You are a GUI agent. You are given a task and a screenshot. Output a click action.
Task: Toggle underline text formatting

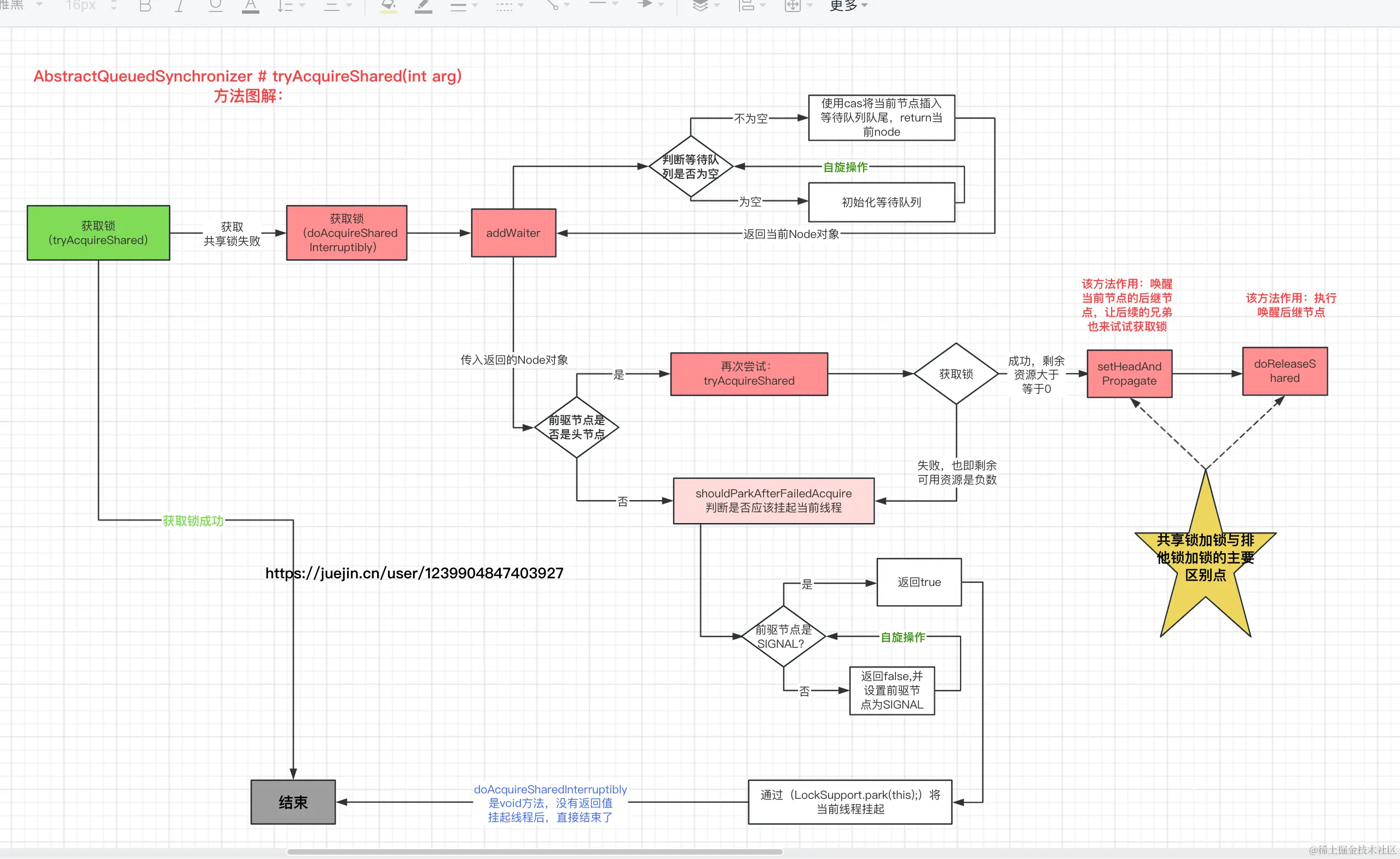(x=215, y=5)
